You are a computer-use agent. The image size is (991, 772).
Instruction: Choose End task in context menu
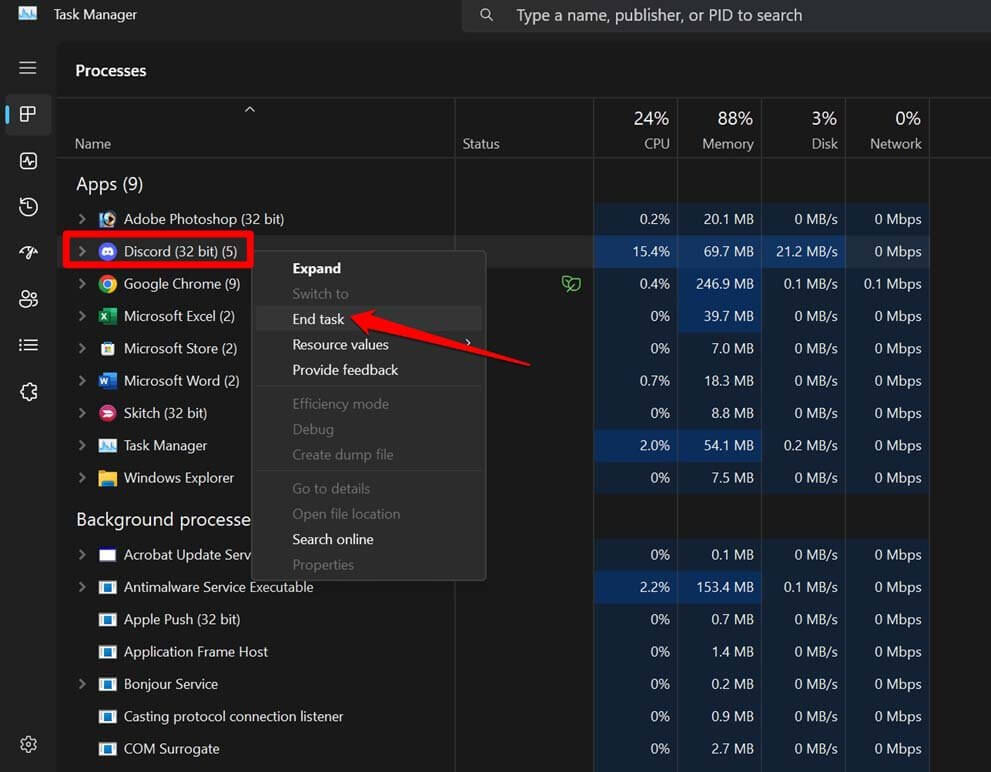tap(318, 319)
